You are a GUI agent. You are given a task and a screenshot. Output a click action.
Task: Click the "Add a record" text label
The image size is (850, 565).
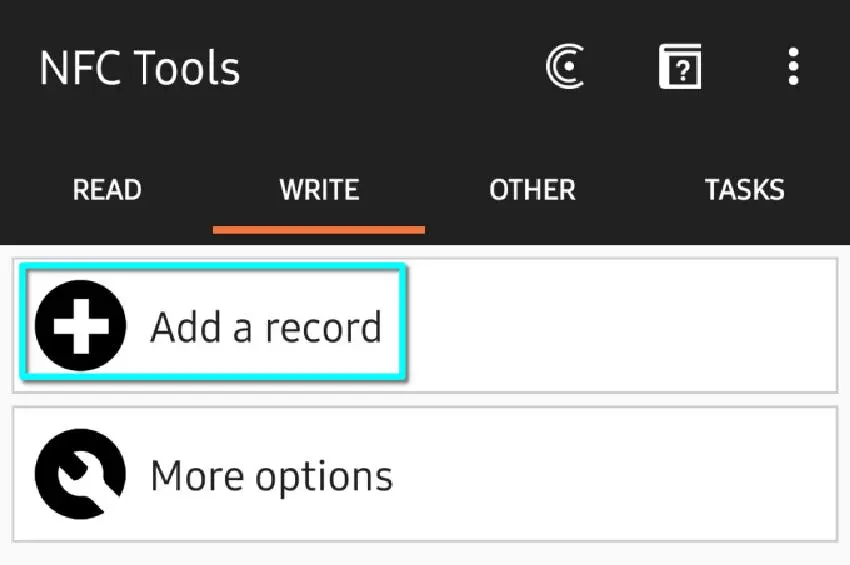(266, 327)
